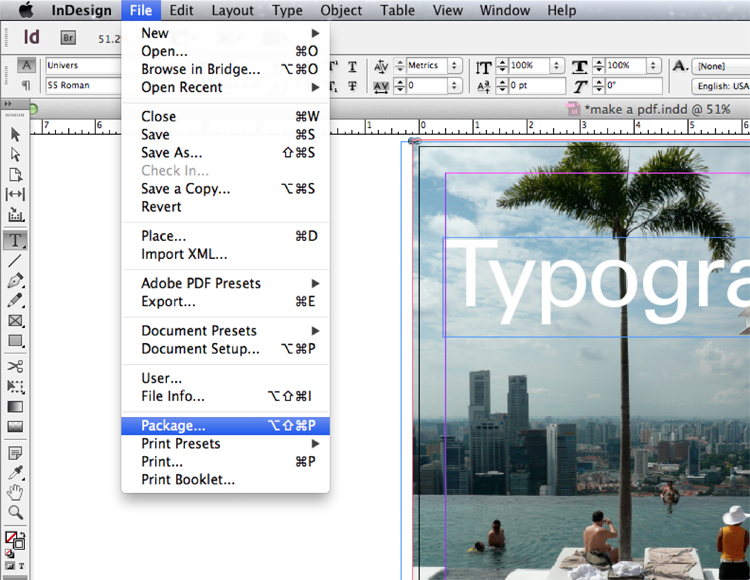Screen dimensions: 750x580
Task: Click the Univers font name field
Action: [x=84, y=65]
